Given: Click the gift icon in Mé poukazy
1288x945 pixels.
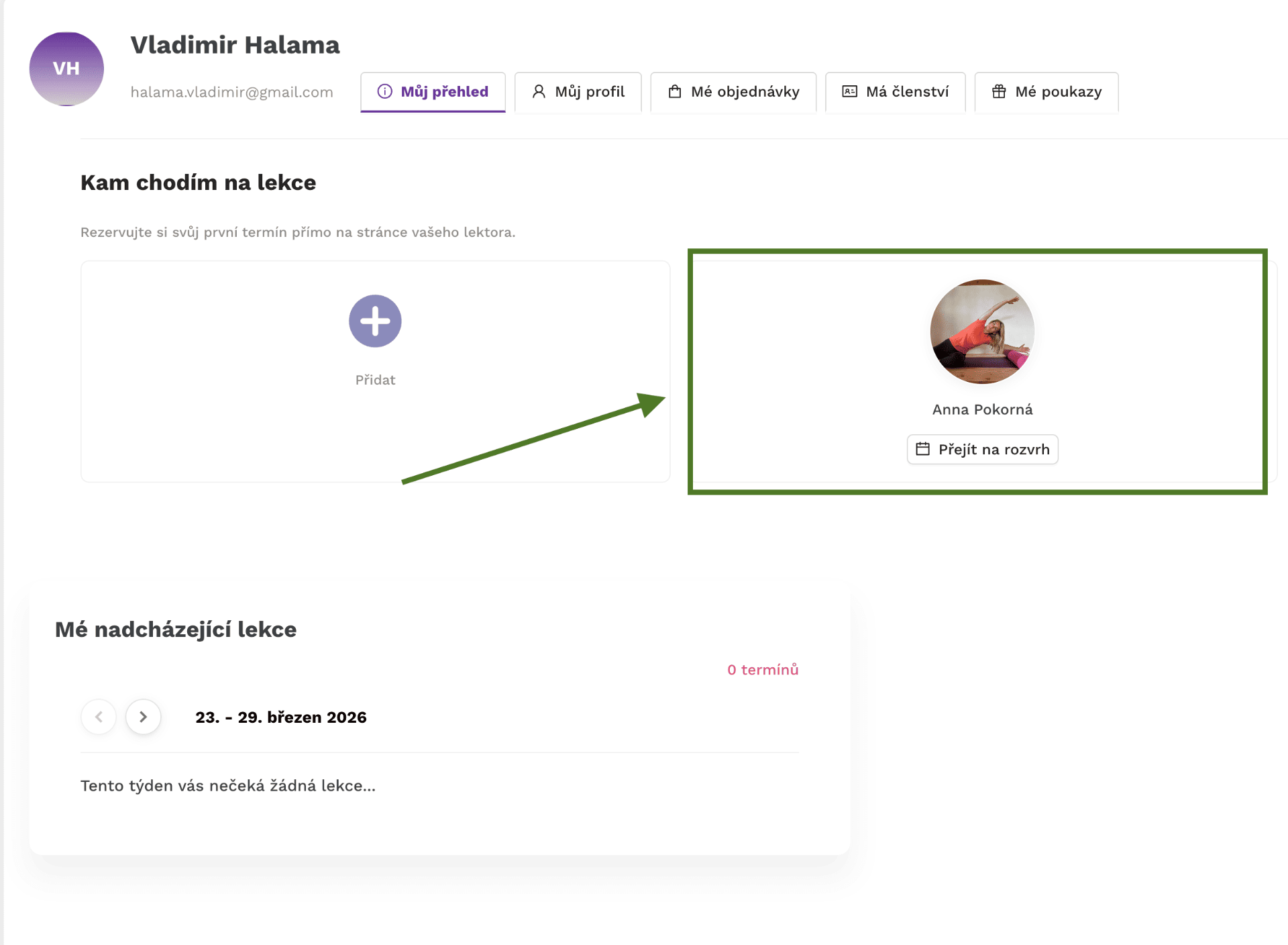Looking at the screenshot, I should click(x=999, y=91).
